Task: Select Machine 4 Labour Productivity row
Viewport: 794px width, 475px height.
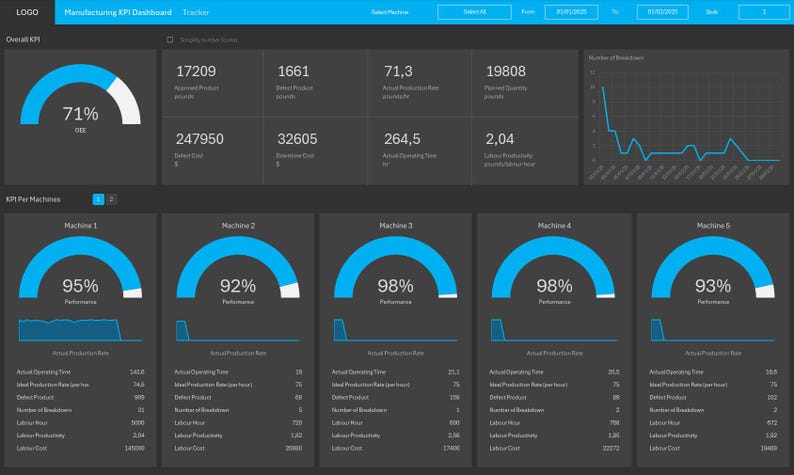Action: point(554,436)
